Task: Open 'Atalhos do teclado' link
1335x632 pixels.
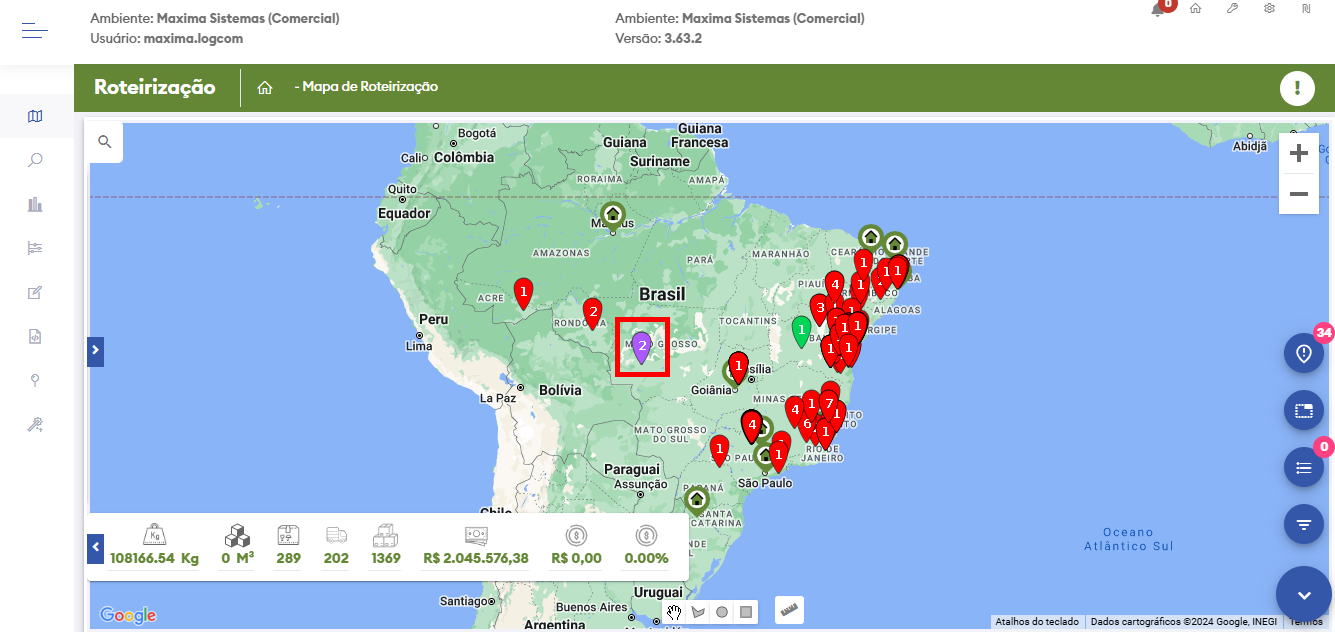Action: (x=1037, y=622)
